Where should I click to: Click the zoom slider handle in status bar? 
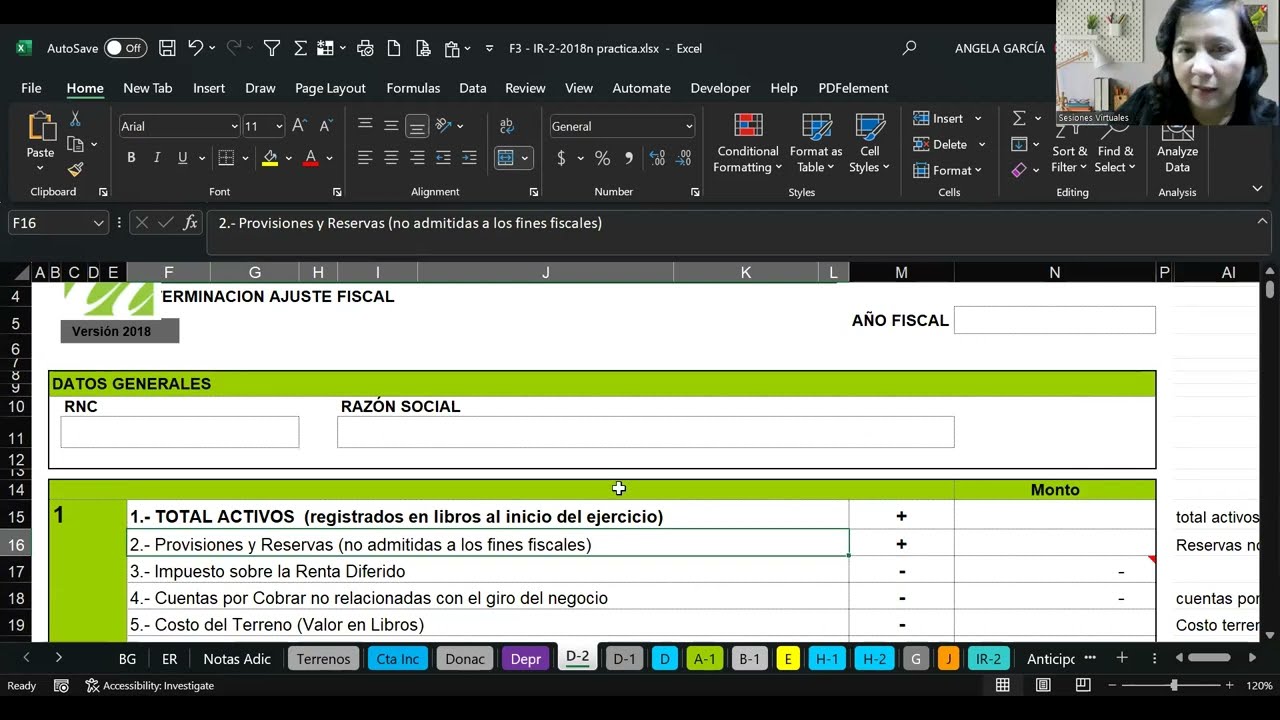[1174, 685]
